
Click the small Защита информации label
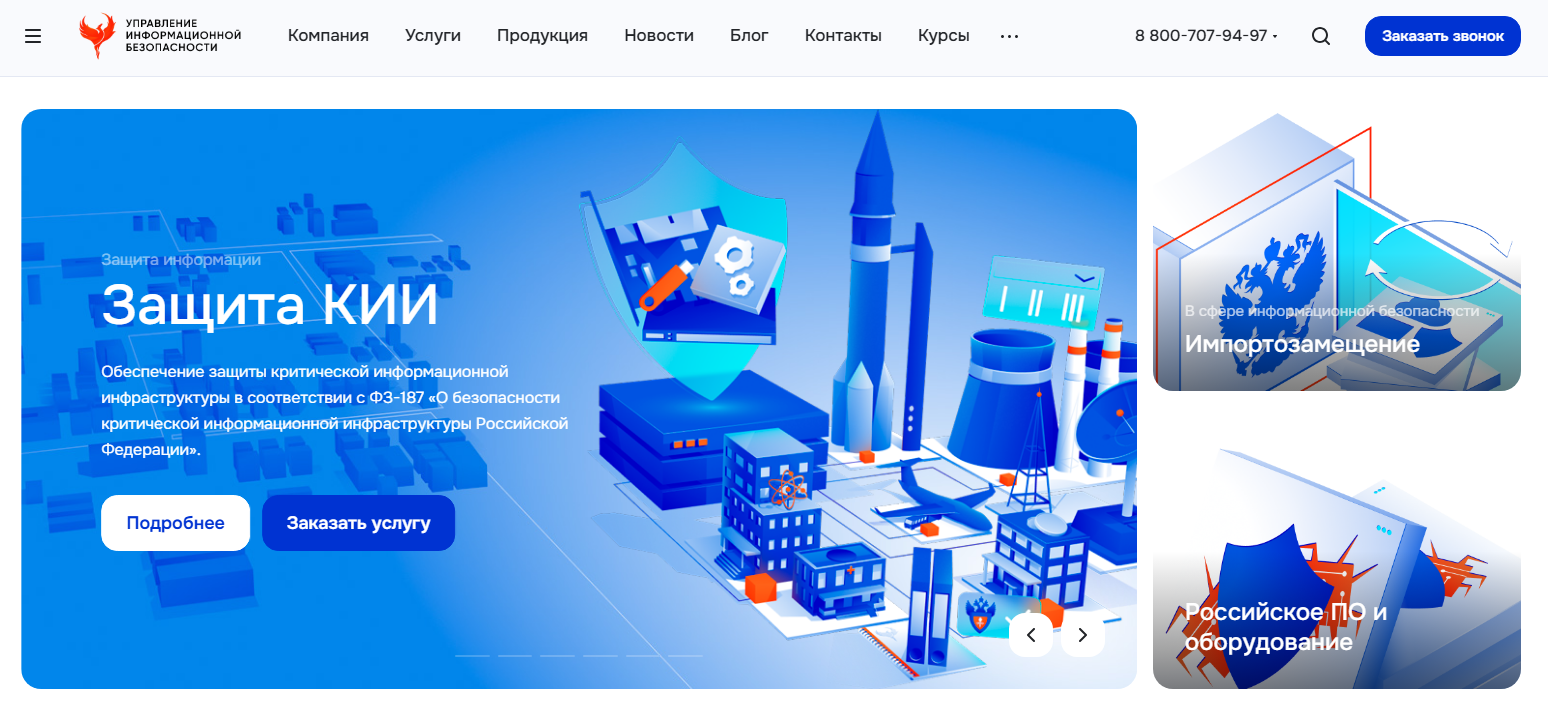181,260
